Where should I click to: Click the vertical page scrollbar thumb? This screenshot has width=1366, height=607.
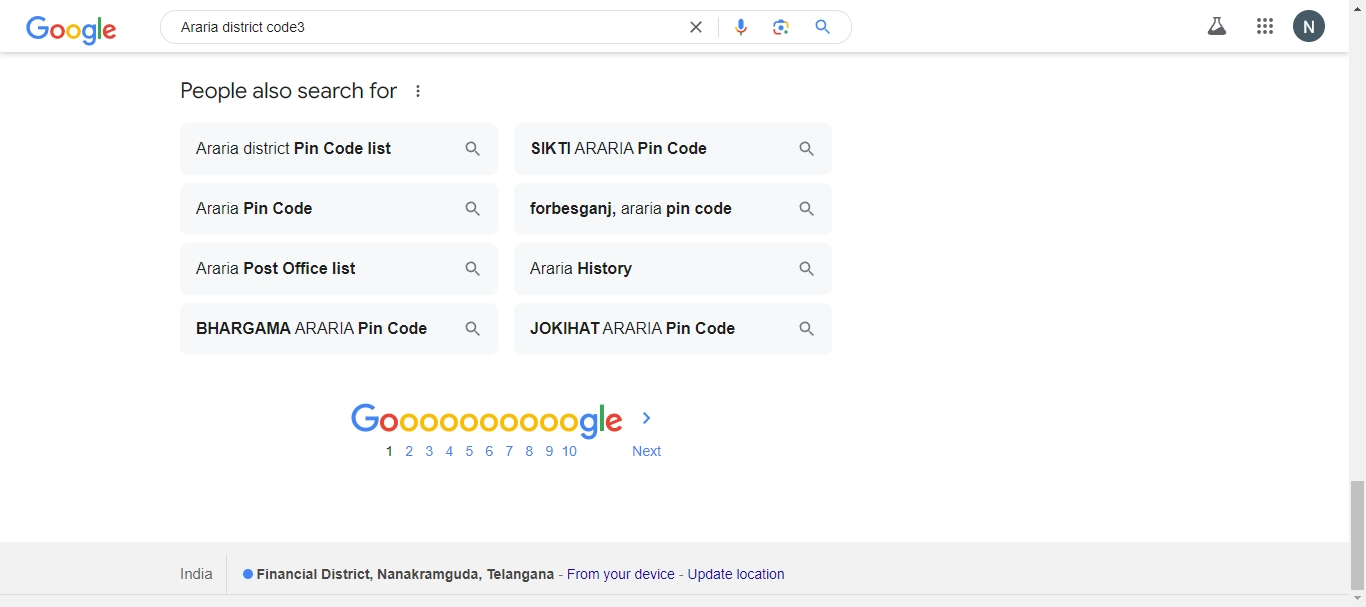[1357, 535]
